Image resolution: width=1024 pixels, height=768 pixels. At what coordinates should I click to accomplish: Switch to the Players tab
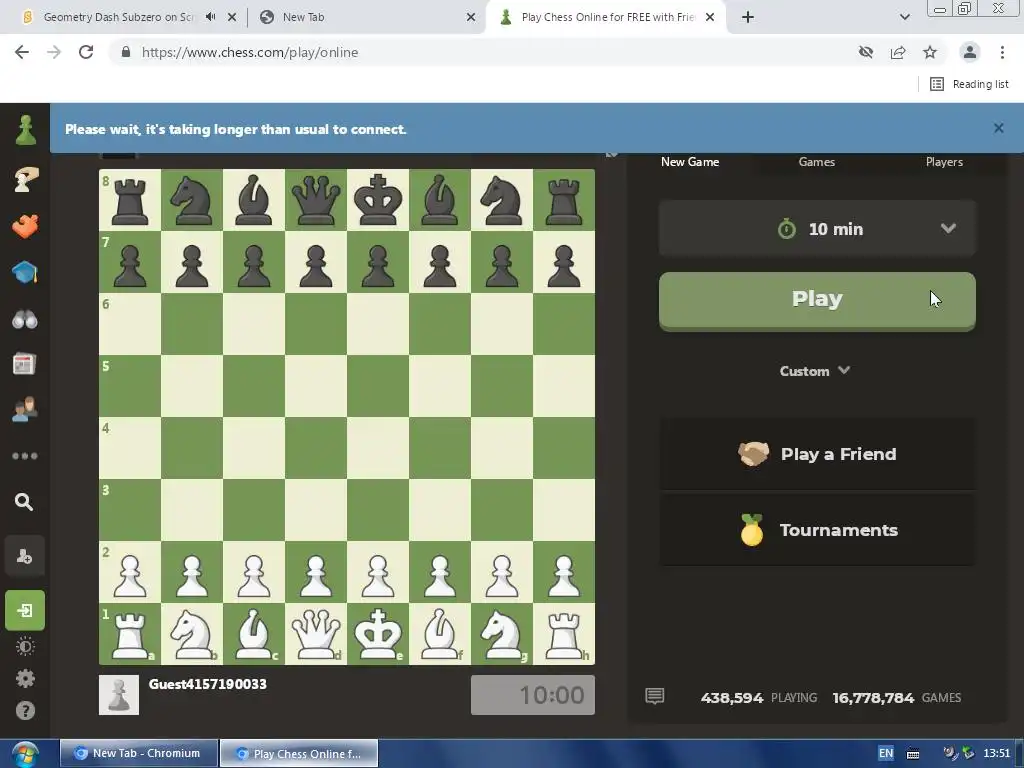coord(944,162)
